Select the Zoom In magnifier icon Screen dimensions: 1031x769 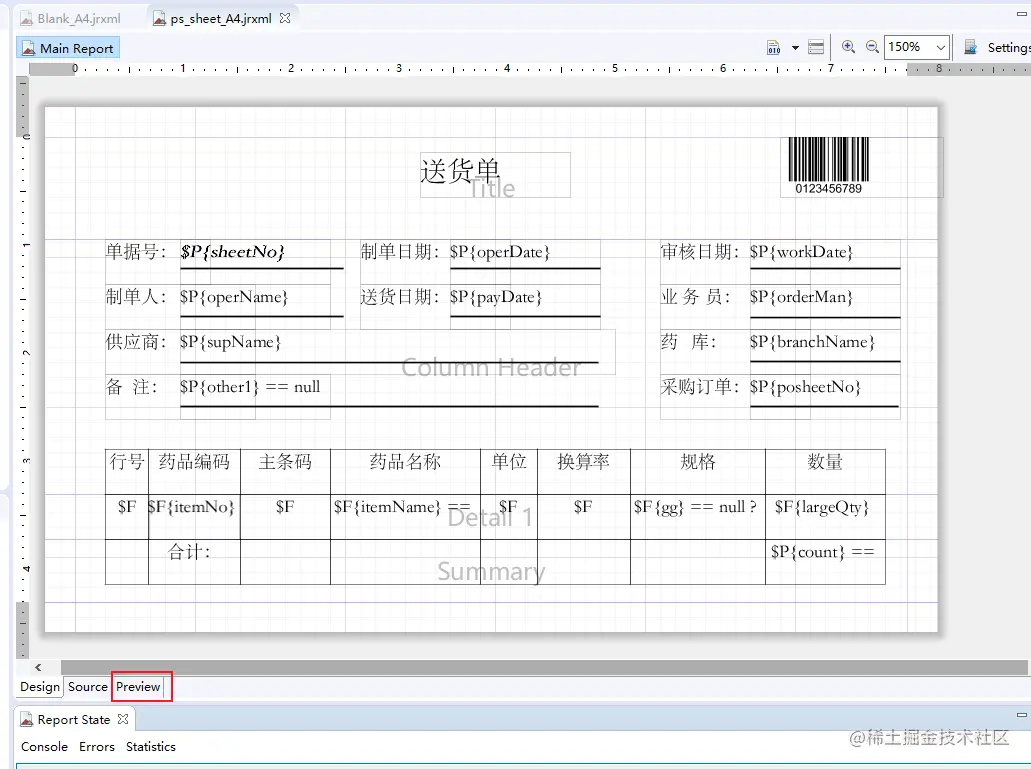coord(847,46)
